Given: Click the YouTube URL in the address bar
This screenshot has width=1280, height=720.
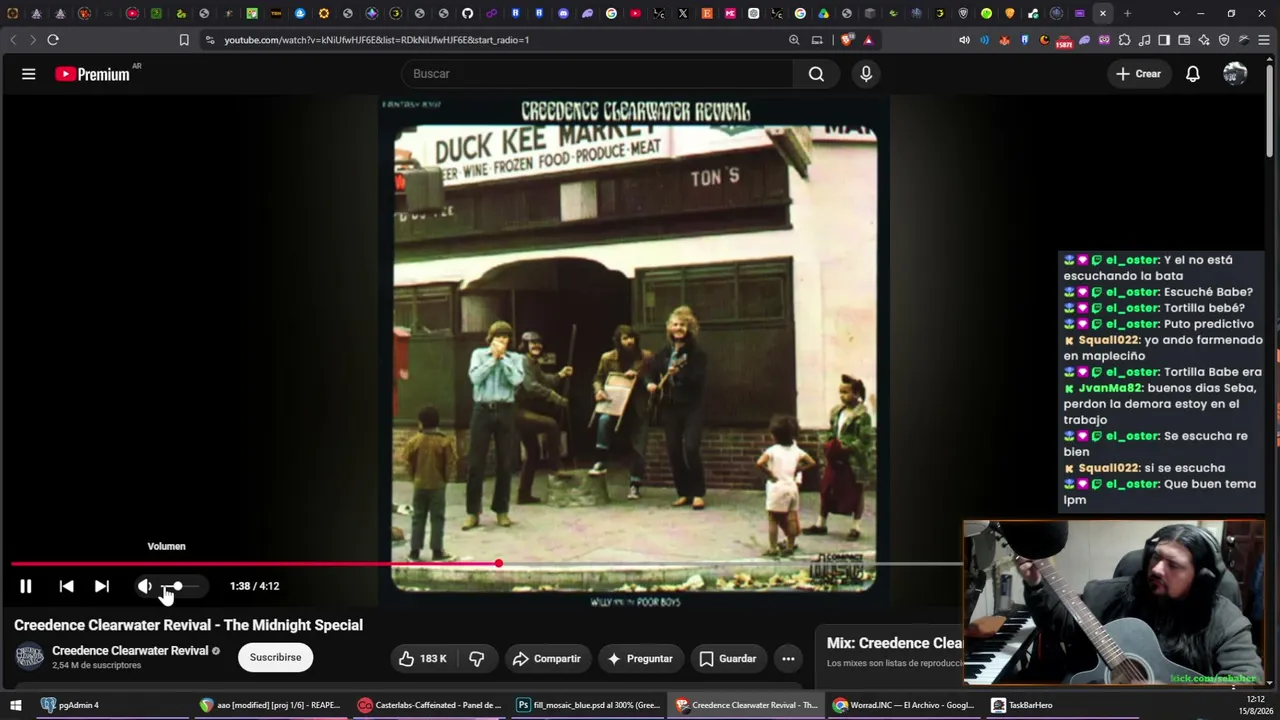Looking at the screenshot, I should point(377,40).
